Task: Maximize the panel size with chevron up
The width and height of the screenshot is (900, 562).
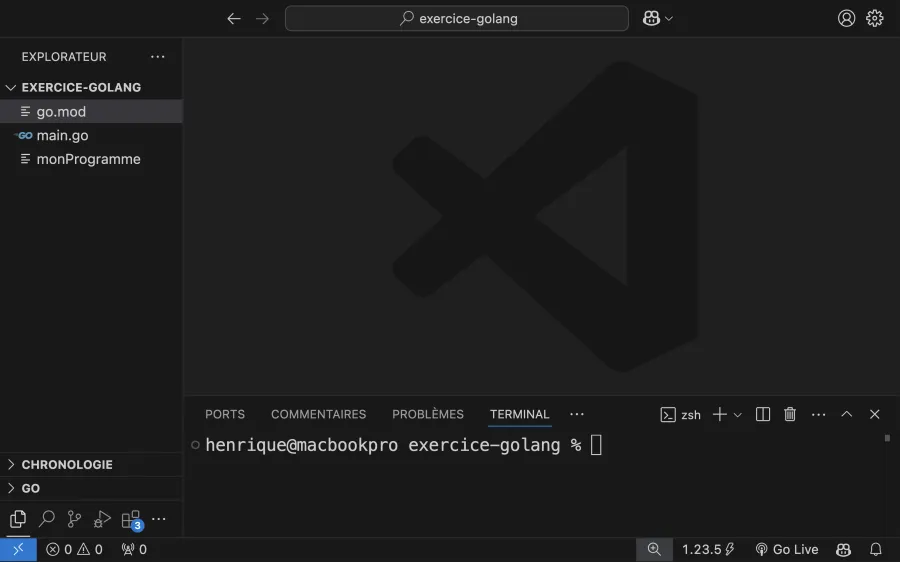Action: 847,414
